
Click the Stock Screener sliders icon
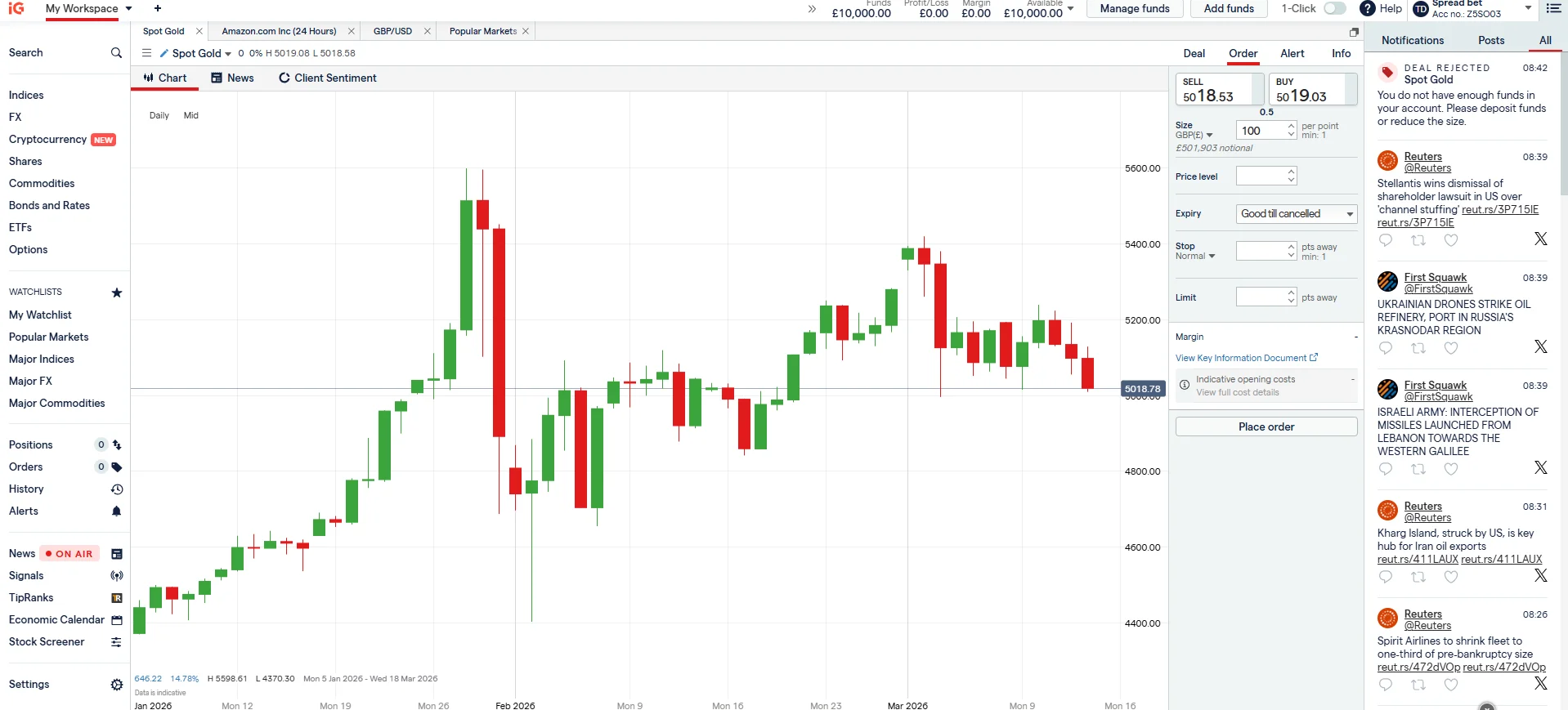[117, 642]
